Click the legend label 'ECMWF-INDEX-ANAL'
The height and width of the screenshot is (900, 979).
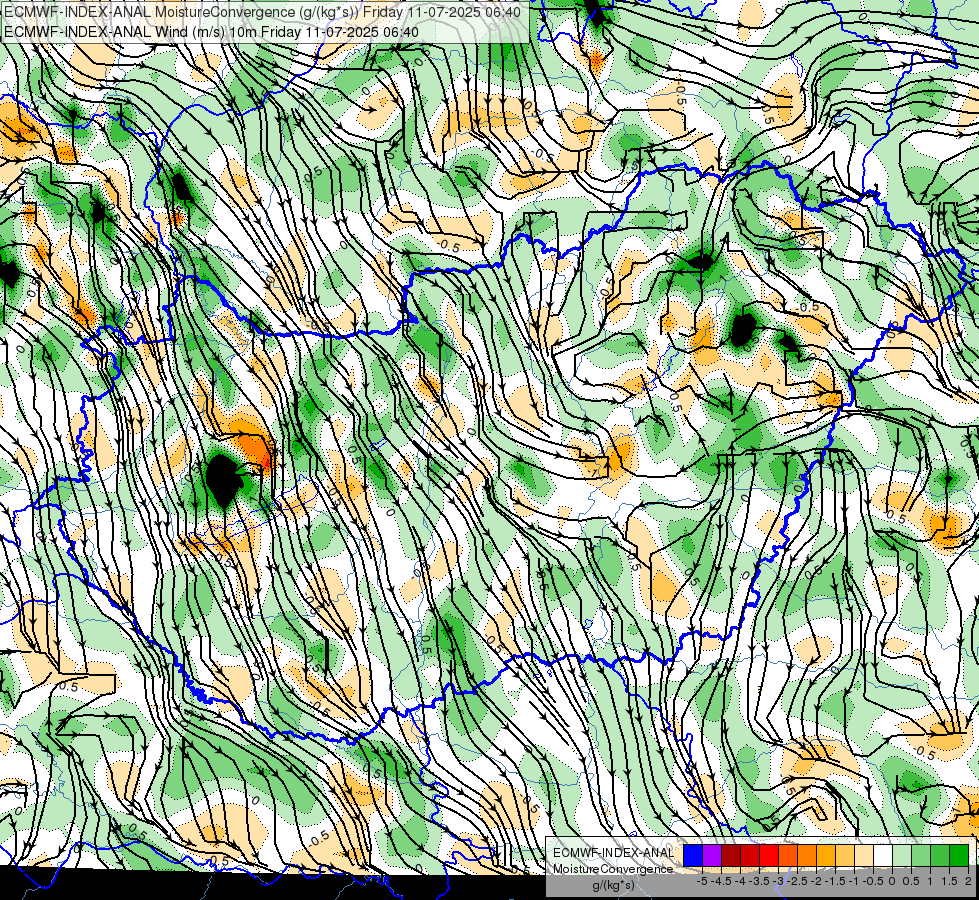point(613,853)
